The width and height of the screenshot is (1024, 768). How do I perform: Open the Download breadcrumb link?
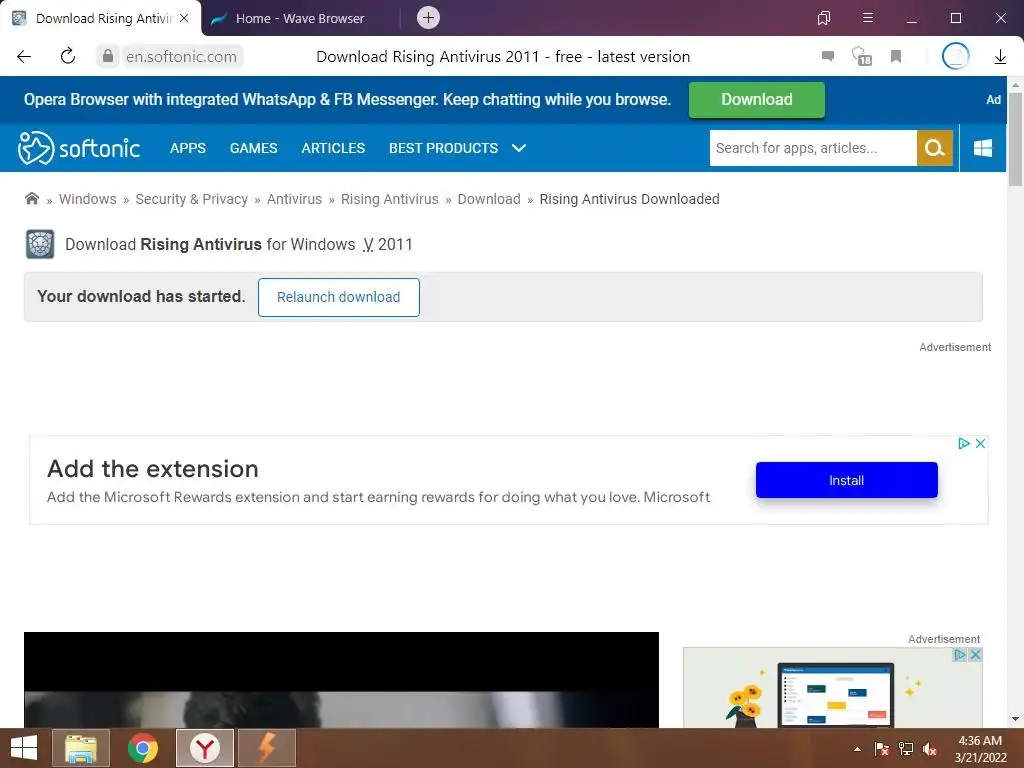point(488,199)
